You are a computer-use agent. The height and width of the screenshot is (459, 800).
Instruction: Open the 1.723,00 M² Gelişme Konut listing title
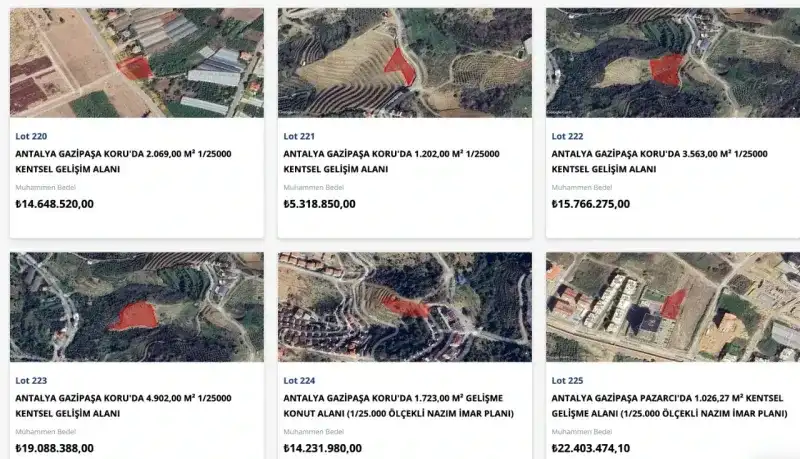[x=398, y=405]
